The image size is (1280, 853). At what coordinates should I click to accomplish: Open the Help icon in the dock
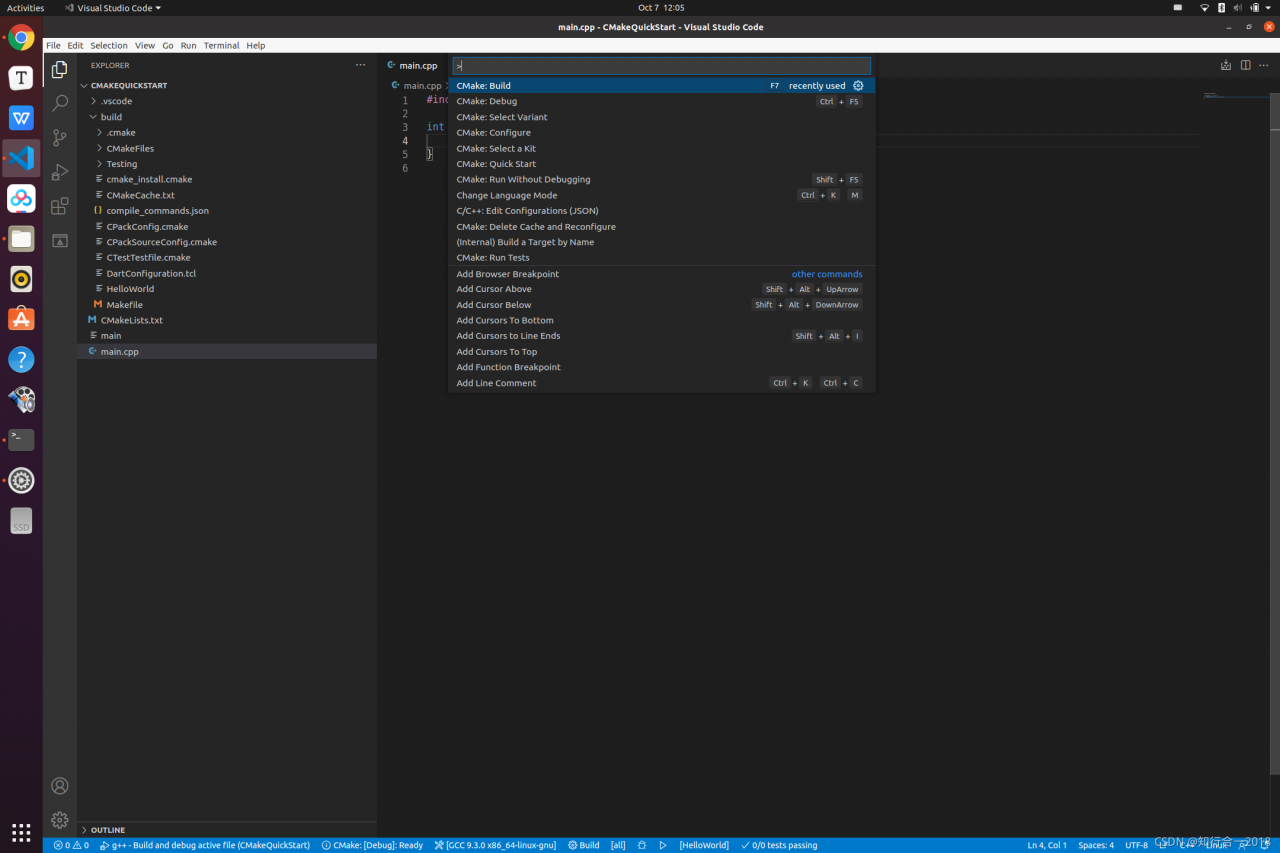click(x=21, y=359)
